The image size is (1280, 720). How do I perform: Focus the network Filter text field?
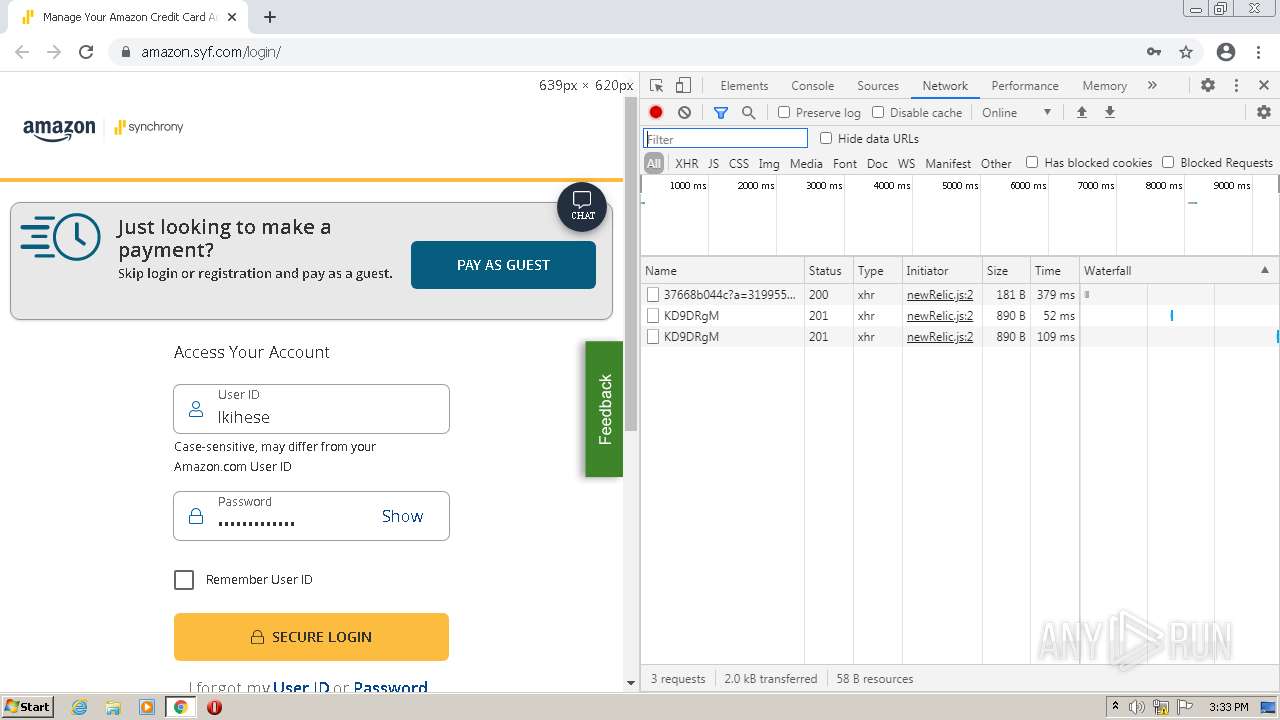pyautogui.click(x=725, y=138)
